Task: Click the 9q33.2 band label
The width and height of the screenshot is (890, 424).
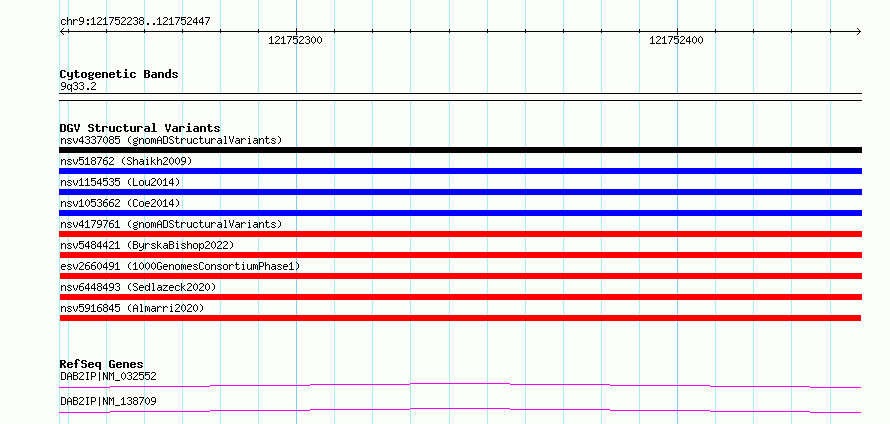Action: [78, 87]
